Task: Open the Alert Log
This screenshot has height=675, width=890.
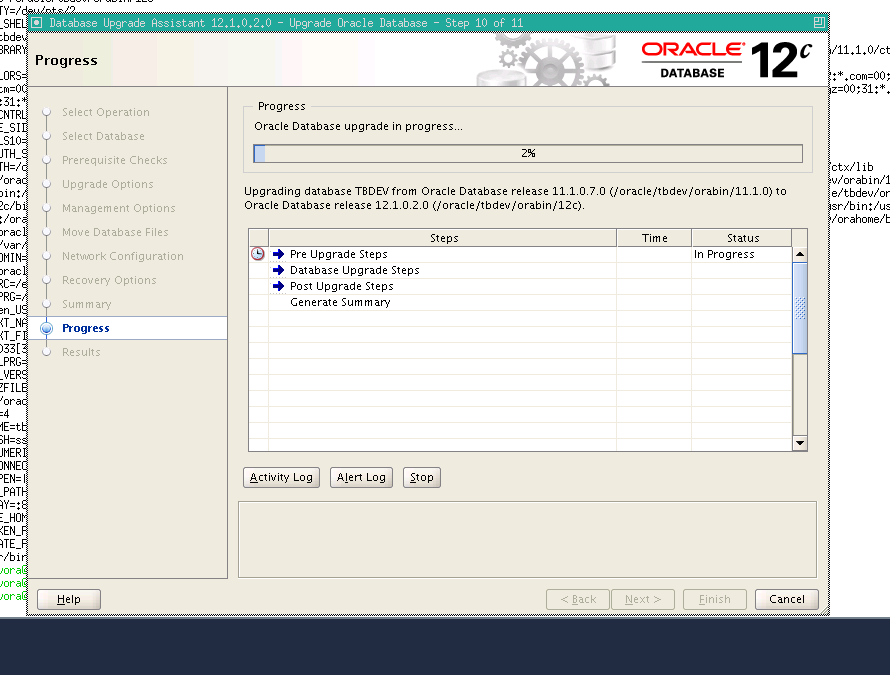Action: coord(361,477)
